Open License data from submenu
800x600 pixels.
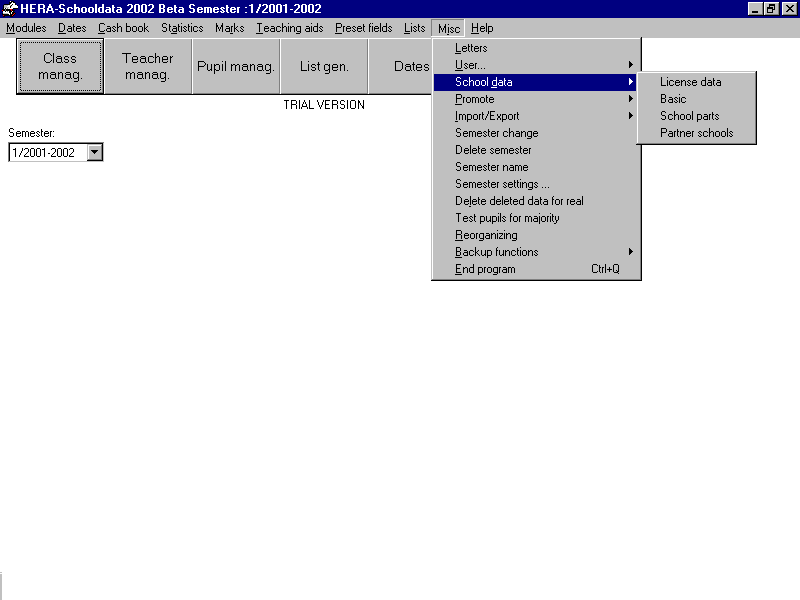pos(696,82)
